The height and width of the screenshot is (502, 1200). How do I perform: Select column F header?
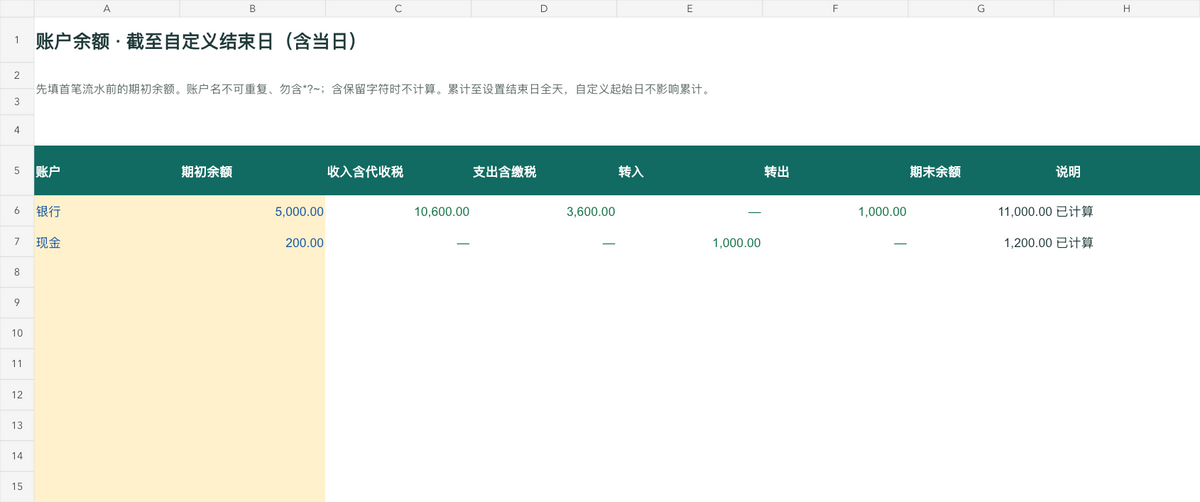tap(835, 8)
